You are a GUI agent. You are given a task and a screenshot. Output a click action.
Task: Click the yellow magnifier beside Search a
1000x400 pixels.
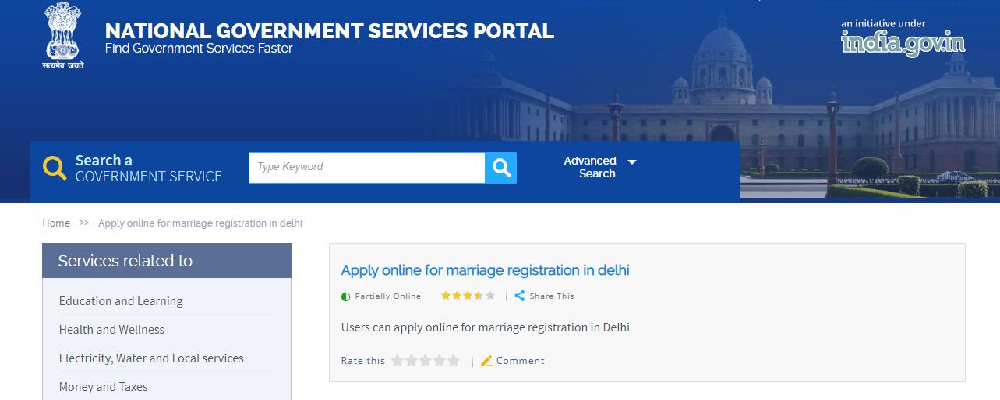[55, 168]
